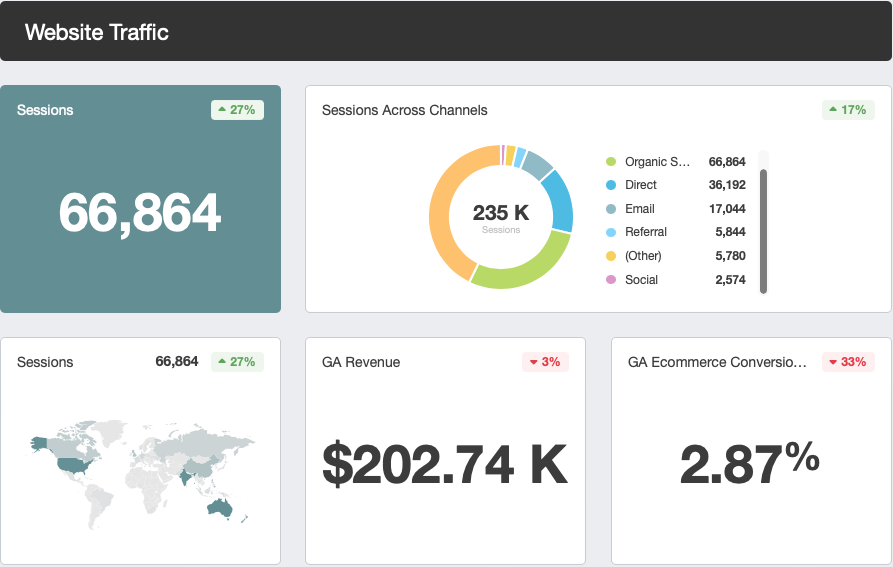Viewport: 893px width, 567px height.
Task: Click the 27% badge on teal Sessions card
Action: tap(237, 110)
